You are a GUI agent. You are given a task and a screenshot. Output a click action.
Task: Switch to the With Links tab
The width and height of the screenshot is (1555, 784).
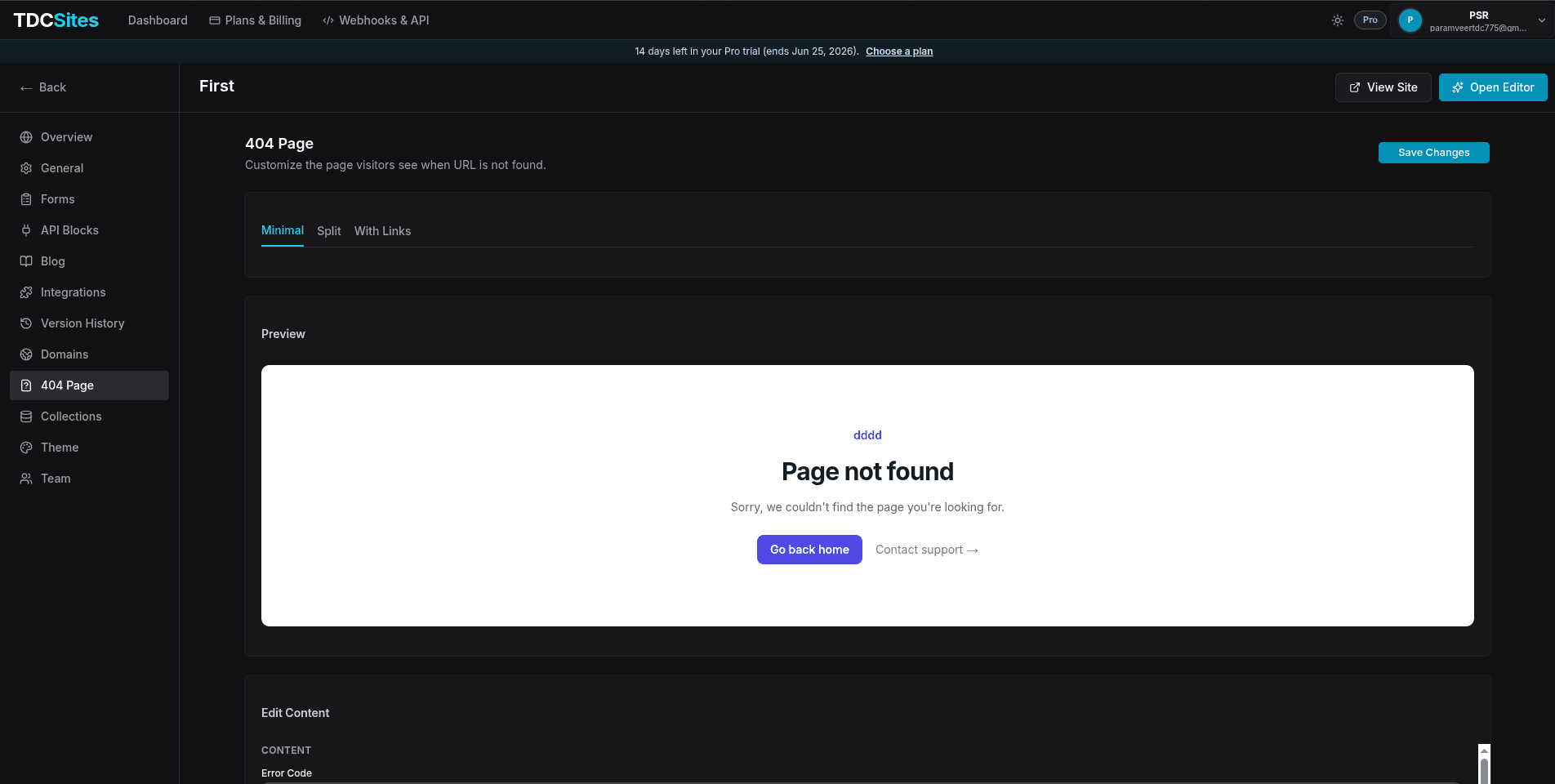tap(382, 231)
